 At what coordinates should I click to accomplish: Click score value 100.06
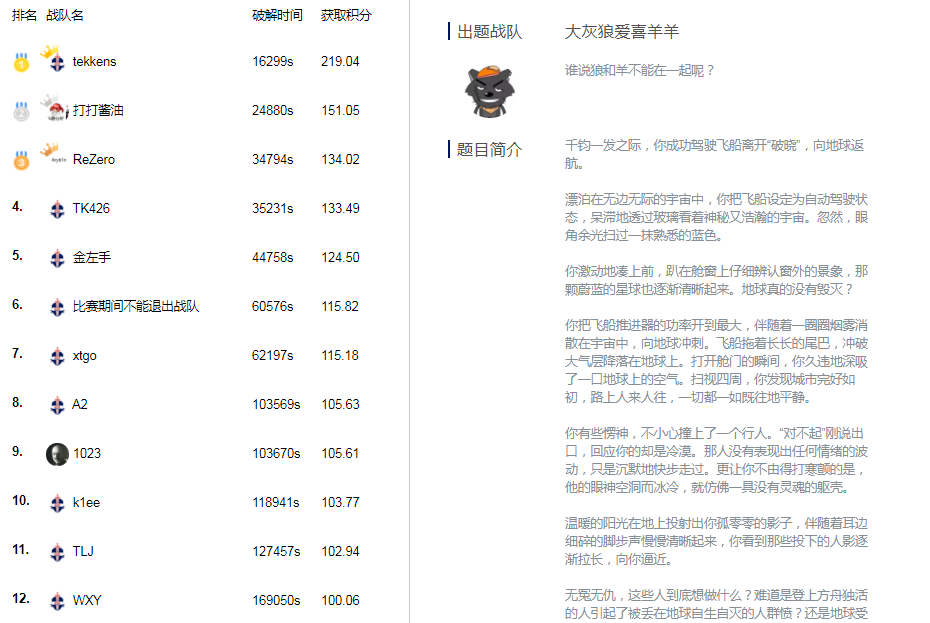coord(340,600)
